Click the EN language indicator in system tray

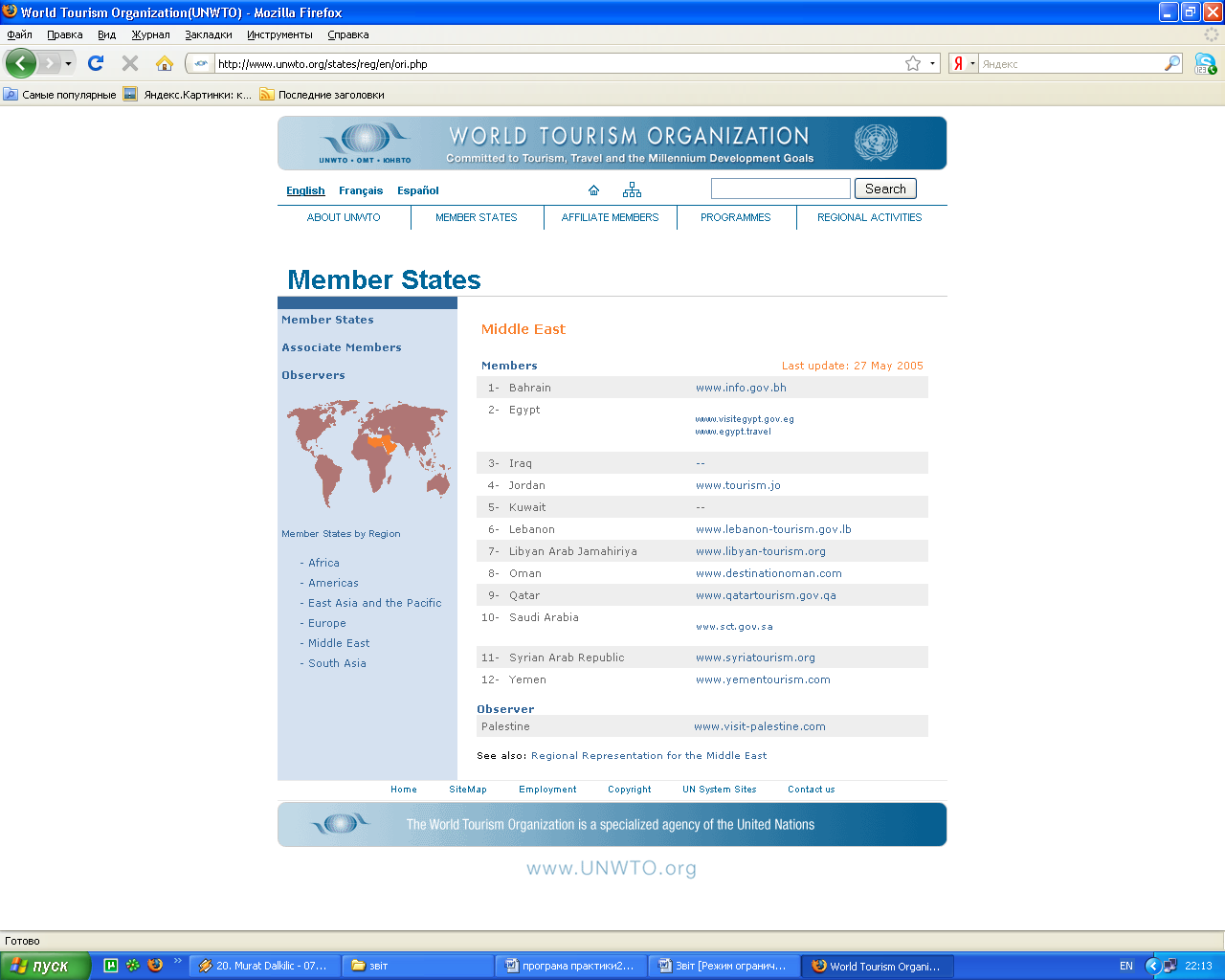pyautogui.click(x=1126, y=966)
